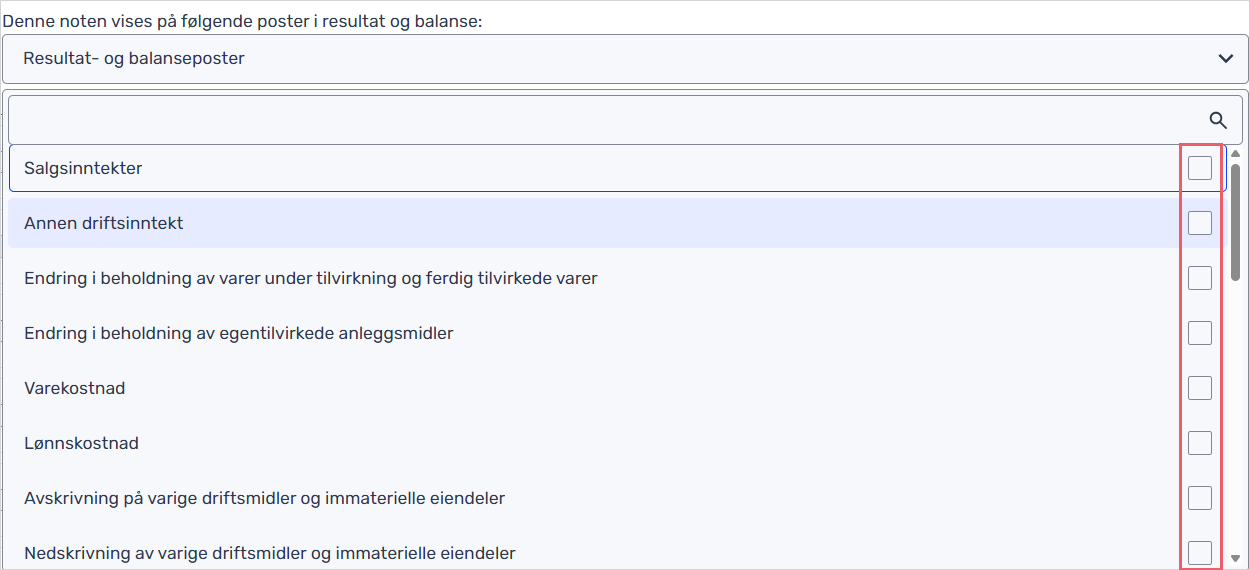Pick the Lønnskostnad option text
This screenshot has height=570, width=1250.
pyautogui.click(x=82, y=443)
